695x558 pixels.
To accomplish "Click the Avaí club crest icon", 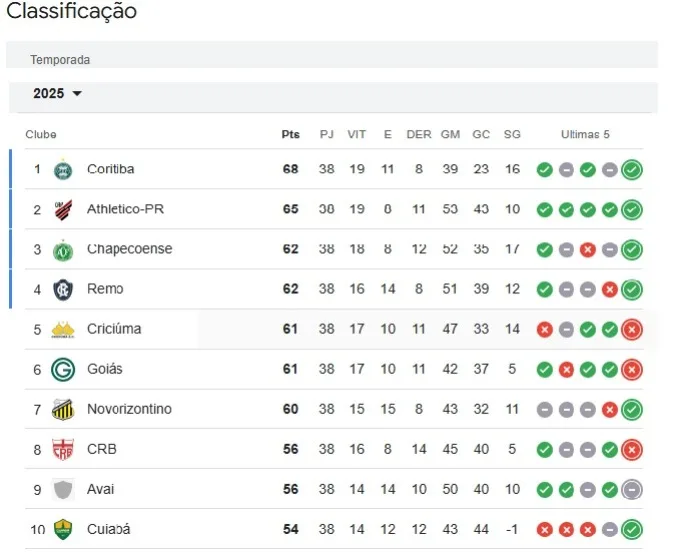I will click(x=63, y=489).
